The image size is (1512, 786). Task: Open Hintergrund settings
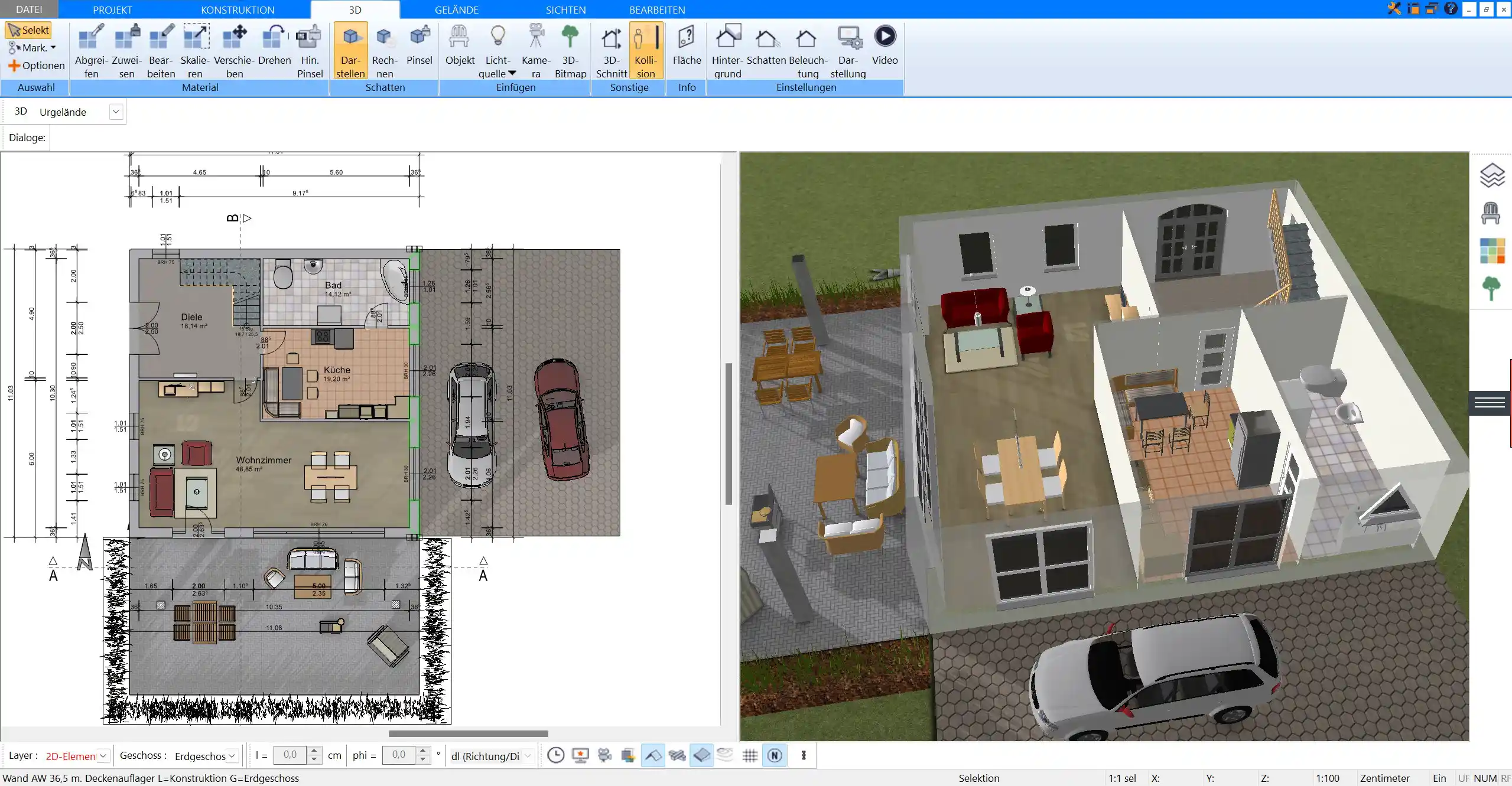727,51
